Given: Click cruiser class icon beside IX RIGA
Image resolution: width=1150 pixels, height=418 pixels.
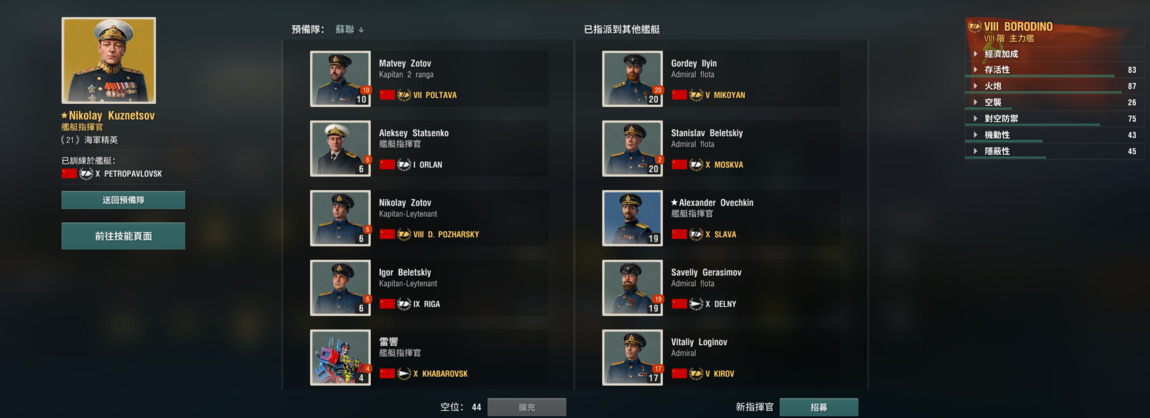Looking at the screenshot, I should coord(403,304).
